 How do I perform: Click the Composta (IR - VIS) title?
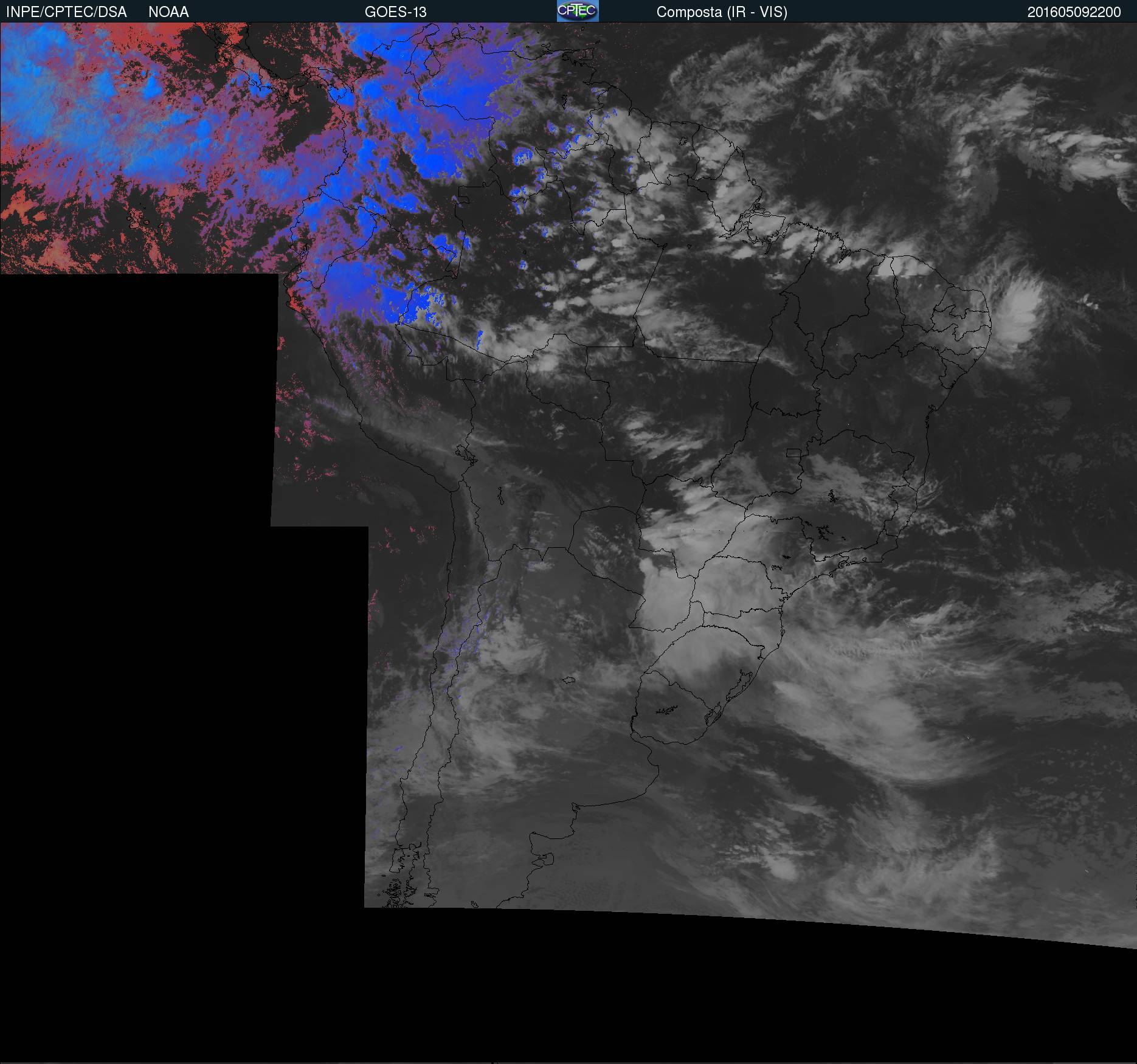tap(721, 12)
